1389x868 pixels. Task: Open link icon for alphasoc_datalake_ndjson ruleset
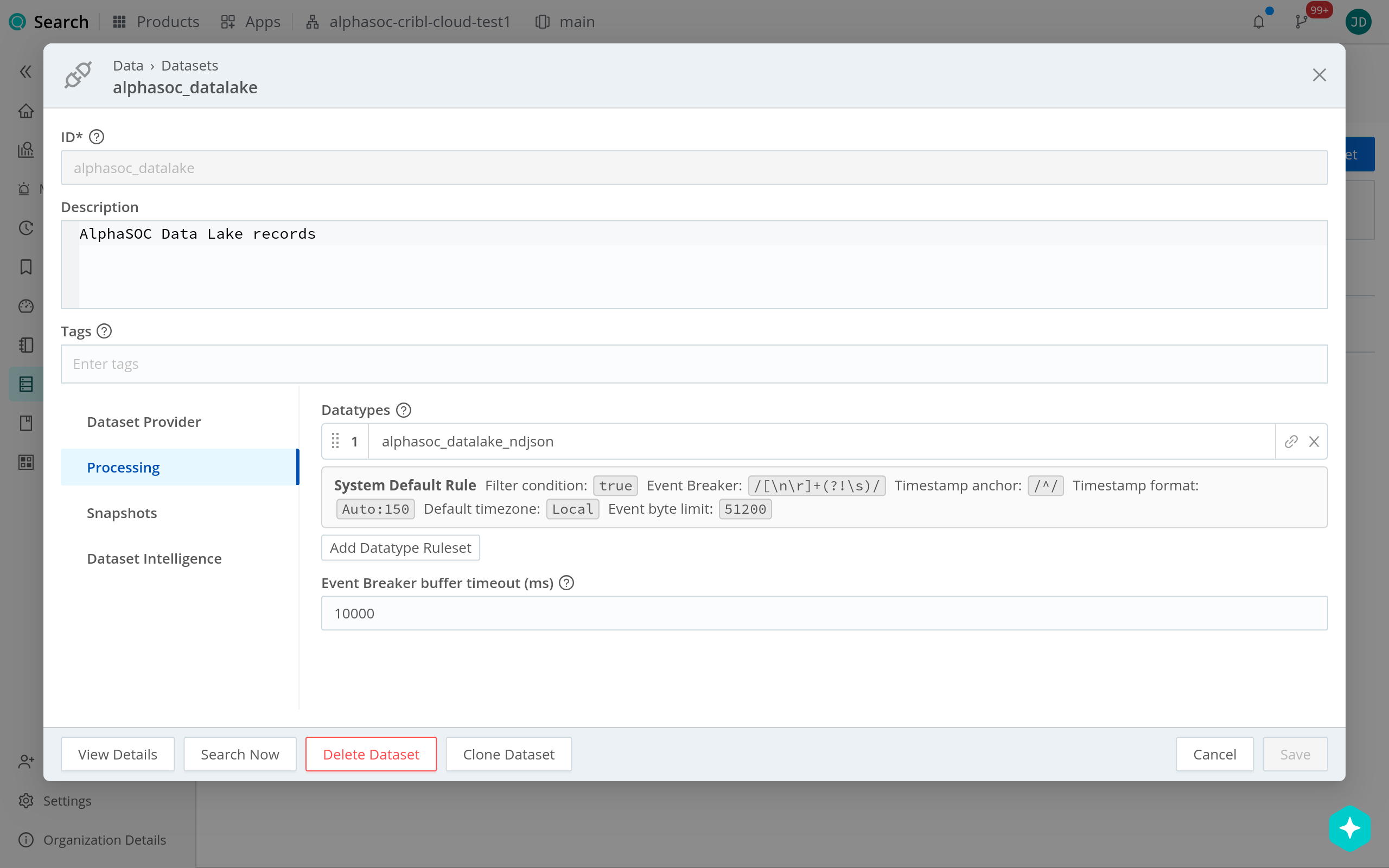tap(1291, 442)
